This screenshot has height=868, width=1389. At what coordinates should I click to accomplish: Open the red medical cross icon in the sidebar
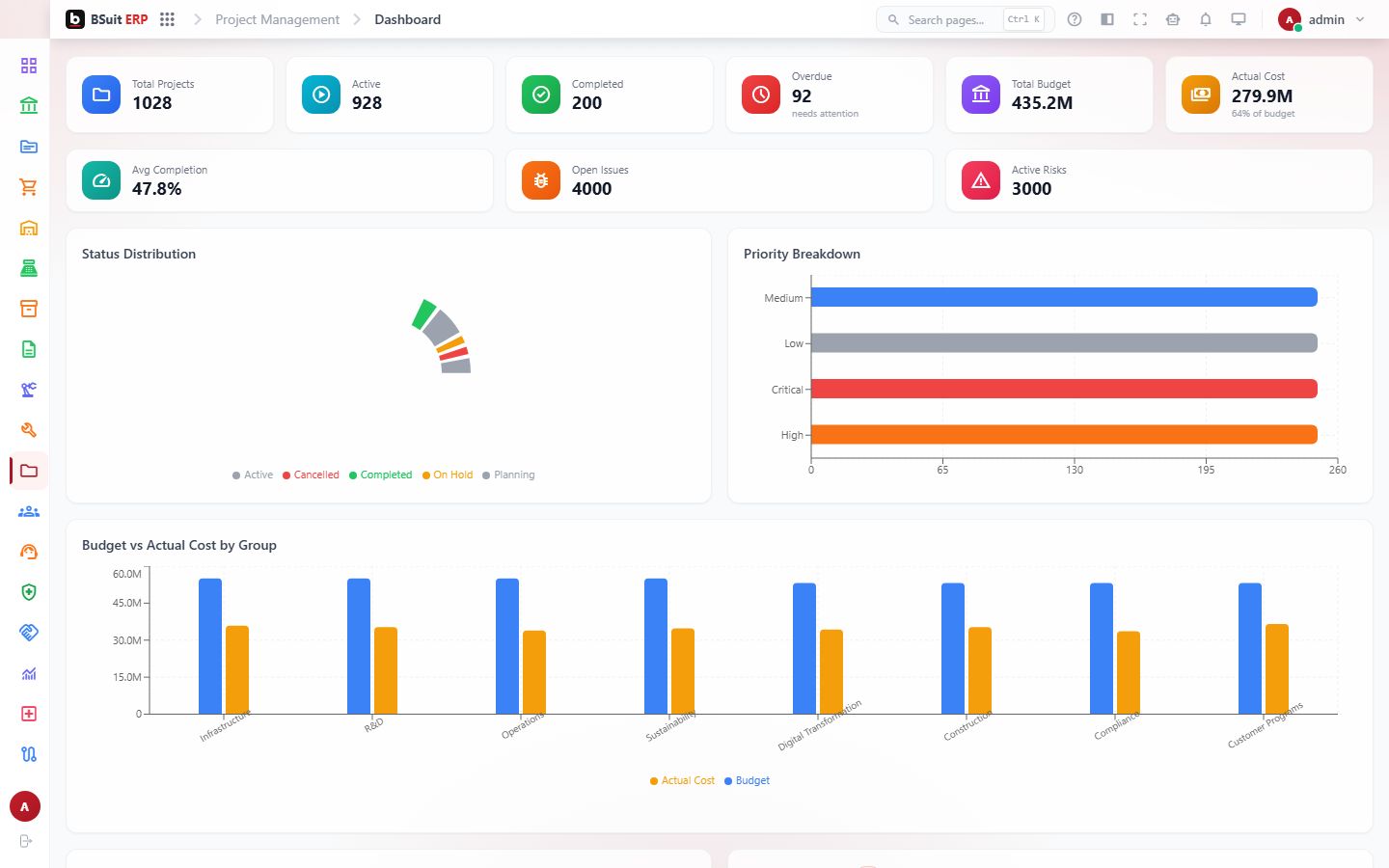(x=29, y=714)
